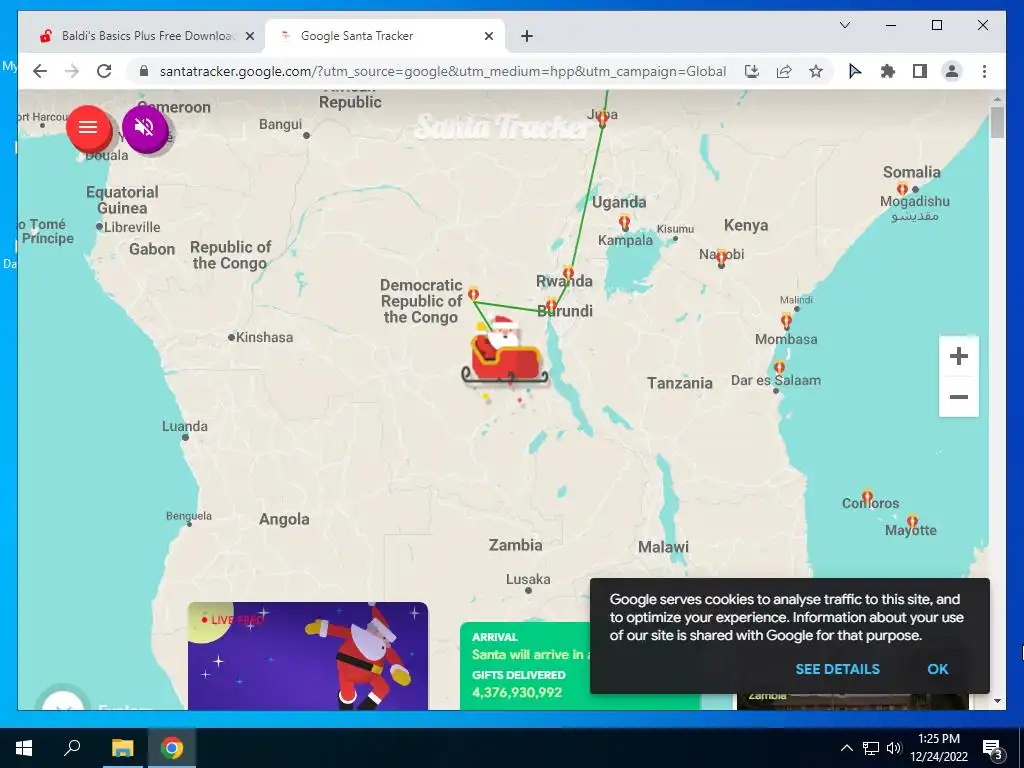This screenshot has width=1024, height=768.
Task: Close the Baldi's Basics Plus tab
Action: click(249, 37)
